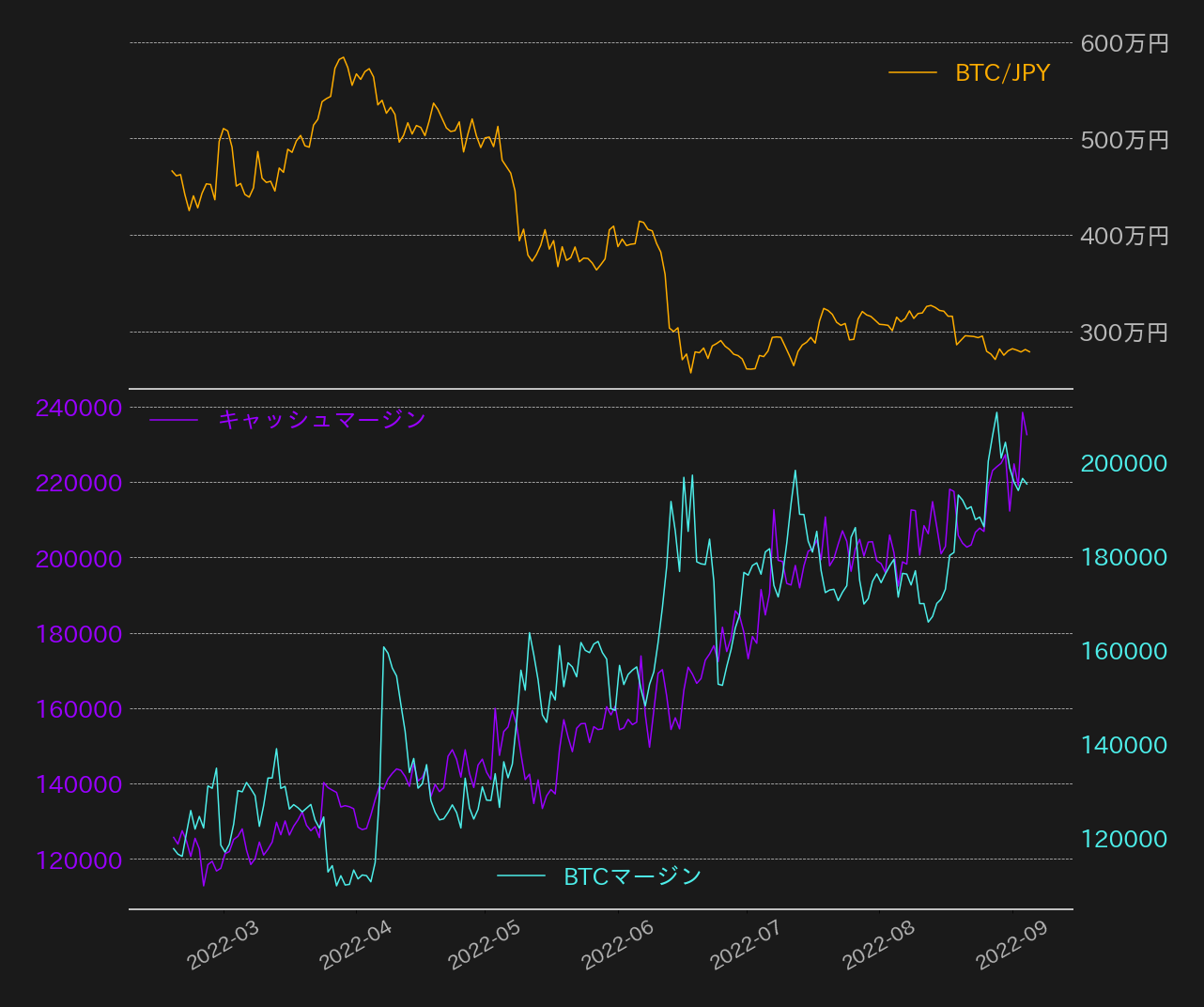
Task: Click the purple キャッシュマージン legend line
Action: coord(174,420)
